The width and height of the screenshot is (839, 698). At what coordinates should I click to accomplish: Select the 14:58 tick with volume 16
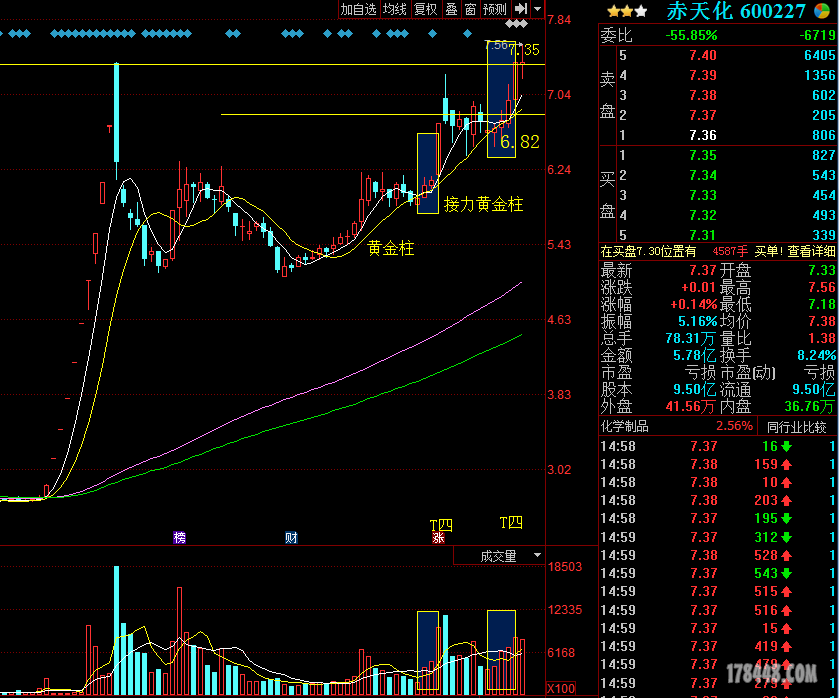tap(718, 446)
